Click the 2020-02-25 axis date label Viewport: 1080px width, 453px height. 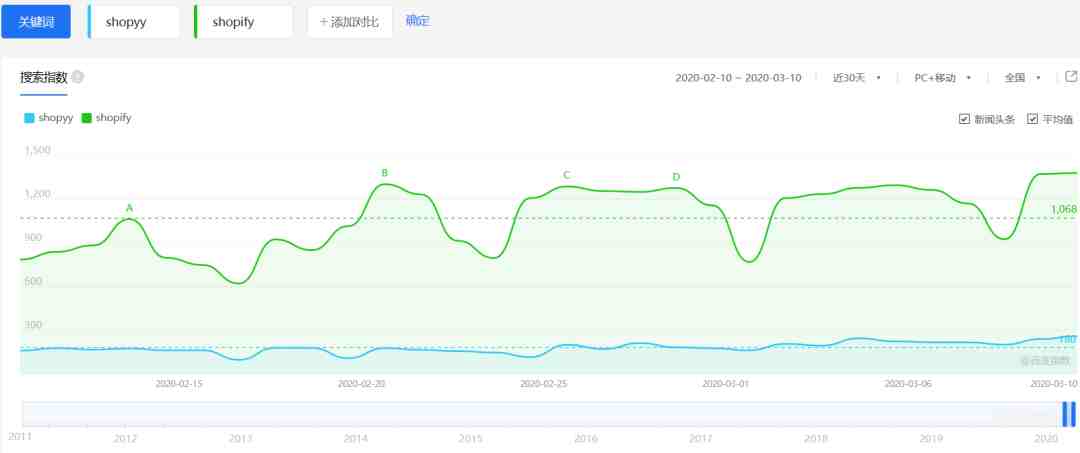[543, 384]
